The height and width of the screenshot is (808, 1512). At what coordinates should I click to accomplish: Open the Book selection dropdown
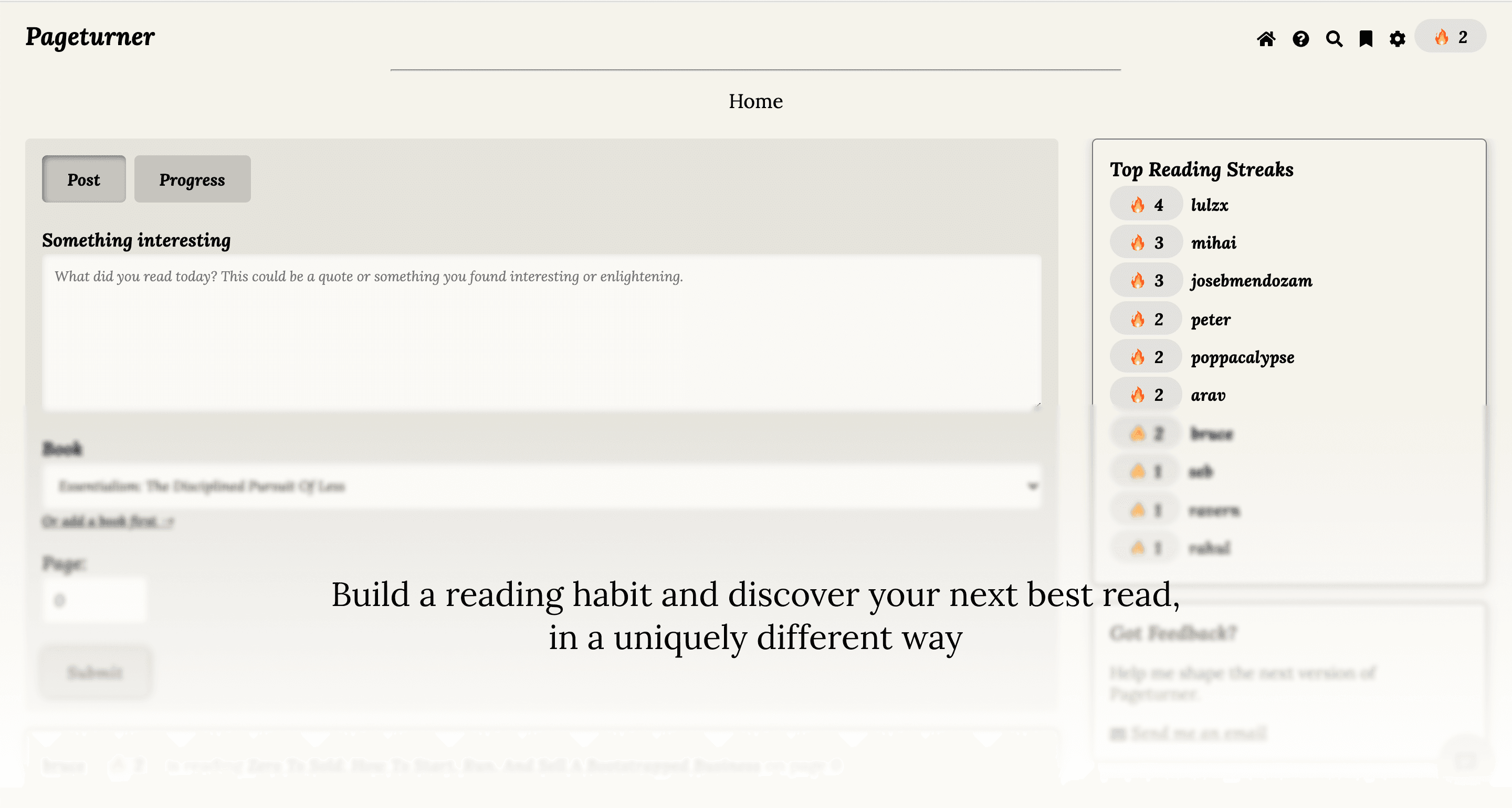tap(541, 486)
